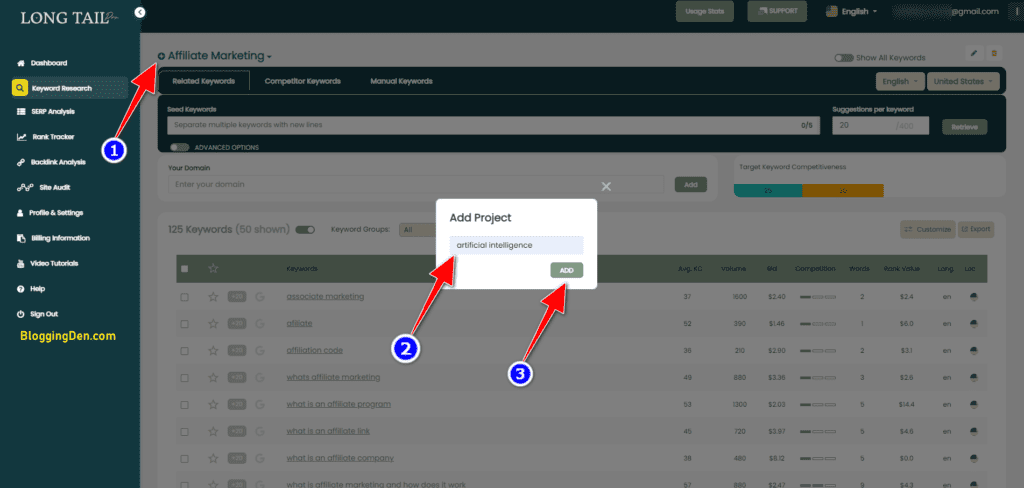
Task: Go to SERP Analysis
Action: [53, 112]
